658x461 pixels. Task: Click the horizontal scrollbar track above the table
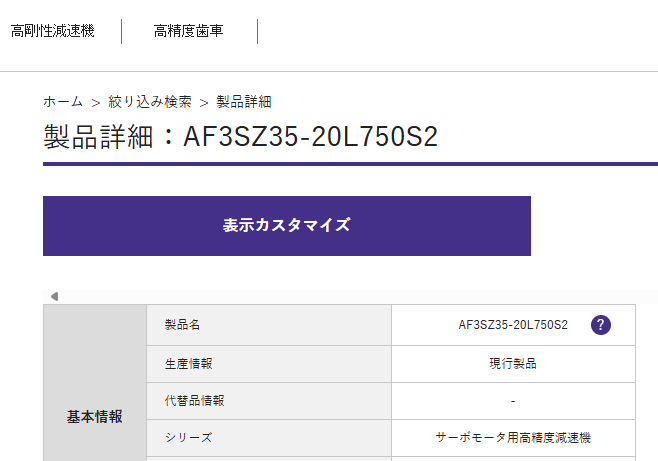pyautogui.click(x=350, y=296)
